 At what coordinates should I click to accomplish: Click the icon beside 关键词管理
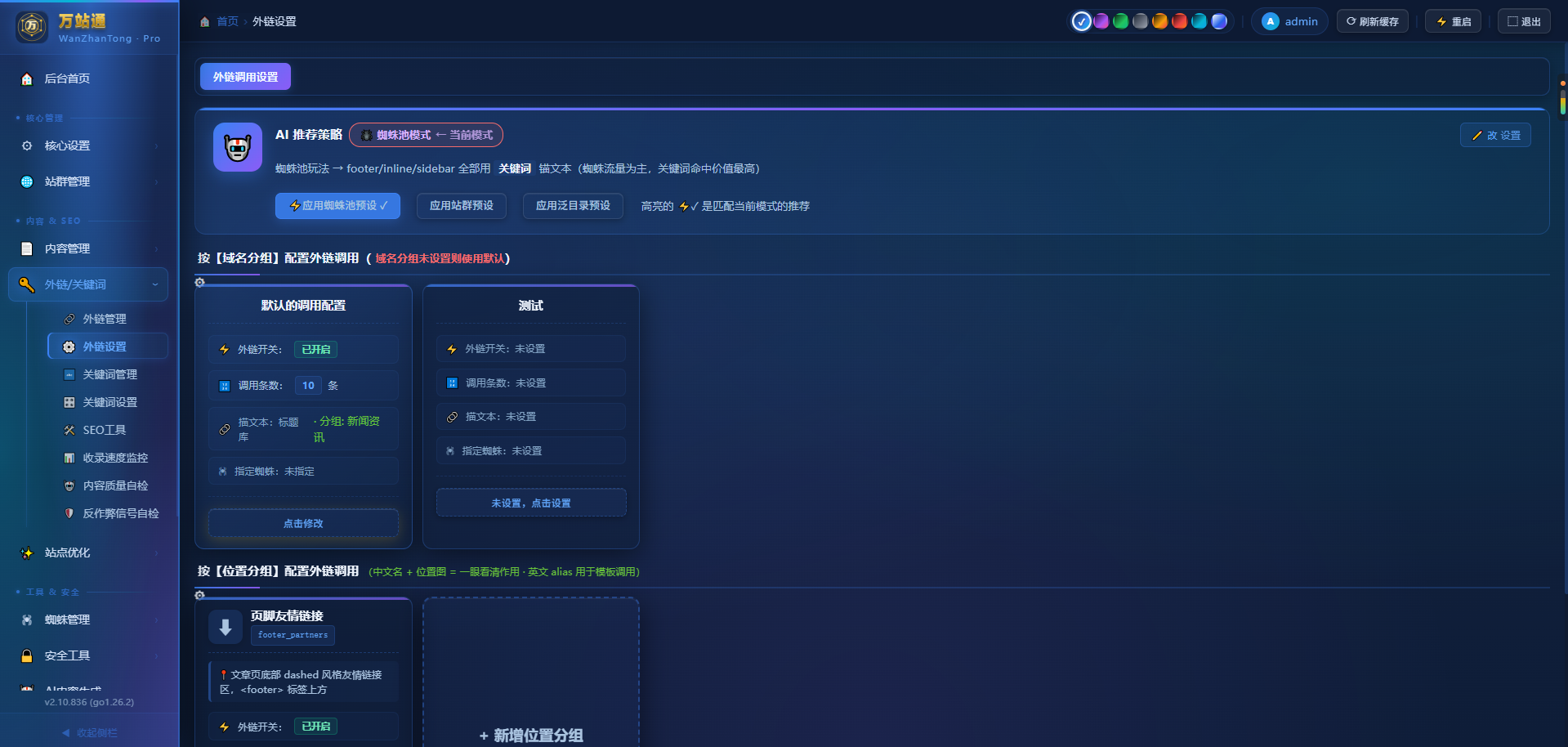pyautogui.click(x=69, y=374)
